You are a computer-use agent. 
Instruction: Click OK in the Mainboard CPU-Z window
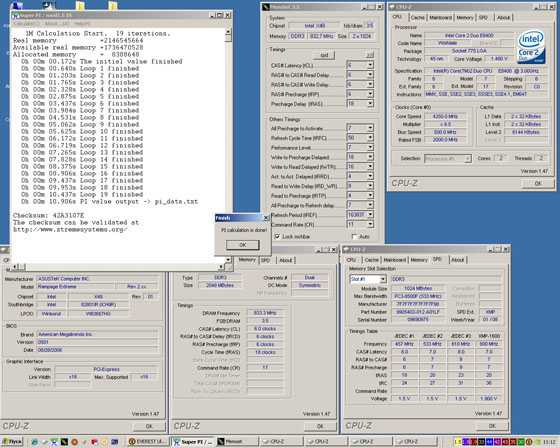(x=149, y=426)
